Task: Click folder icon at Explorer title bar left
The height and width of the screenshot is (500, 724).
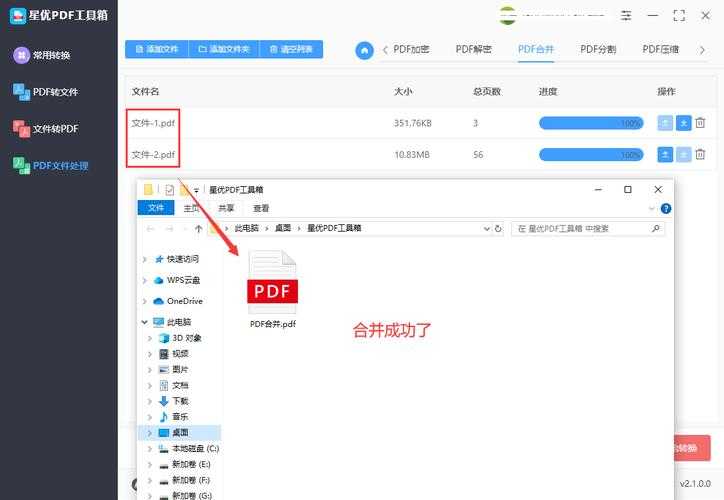Action: [148, 190]
